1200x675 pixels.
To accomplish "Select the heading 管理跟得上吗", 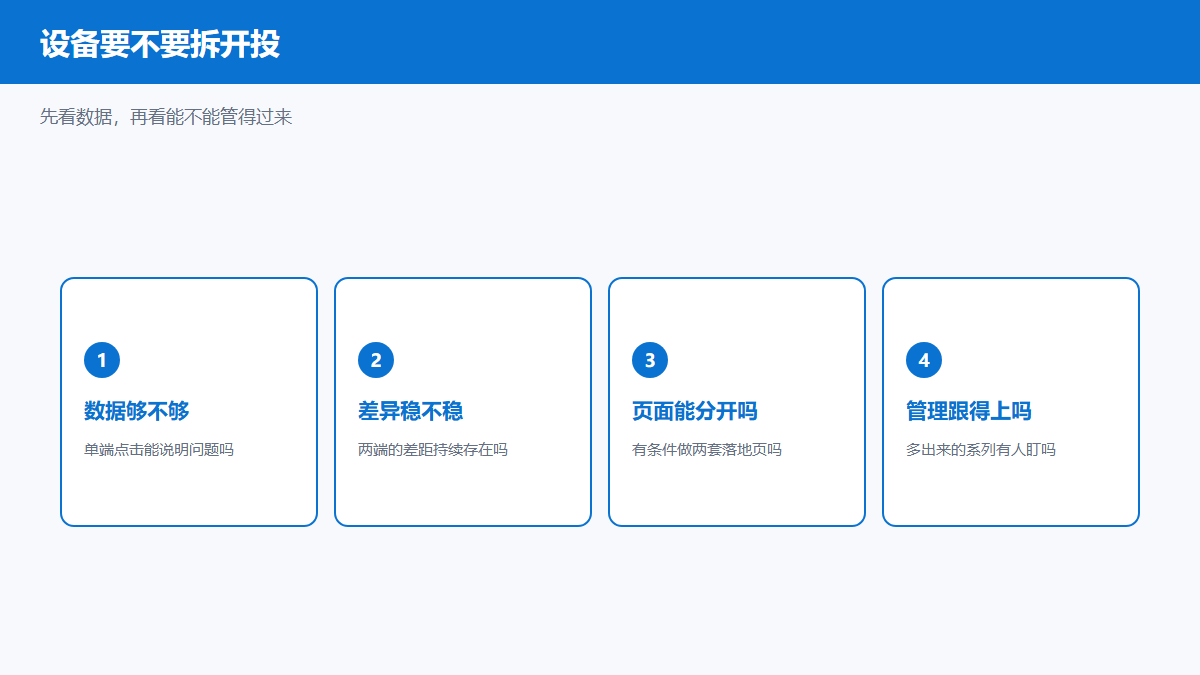I will (969, 411).
